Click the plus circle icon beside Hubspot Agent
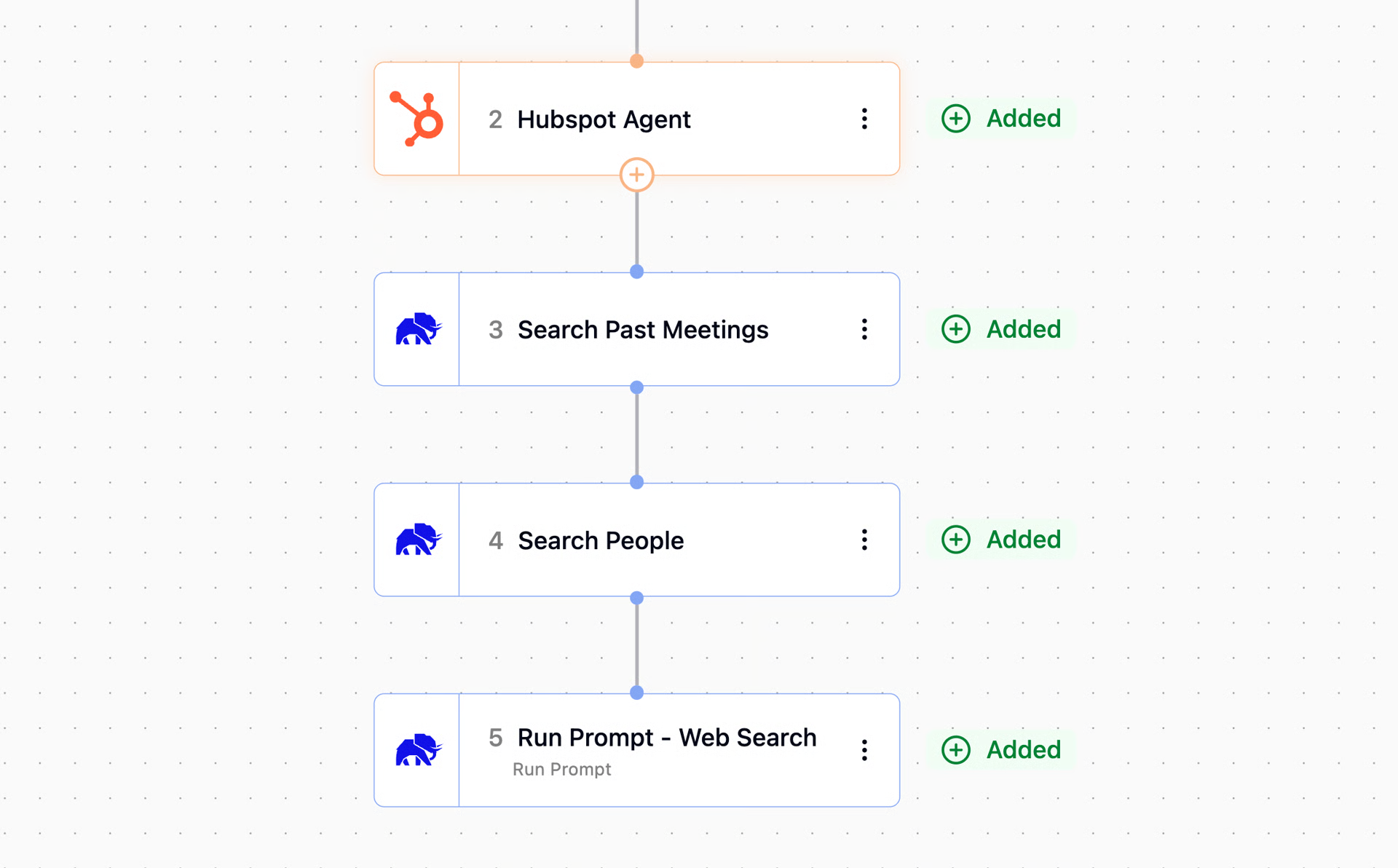Viewport: 1398px width, 868px height. click(955, 119)
